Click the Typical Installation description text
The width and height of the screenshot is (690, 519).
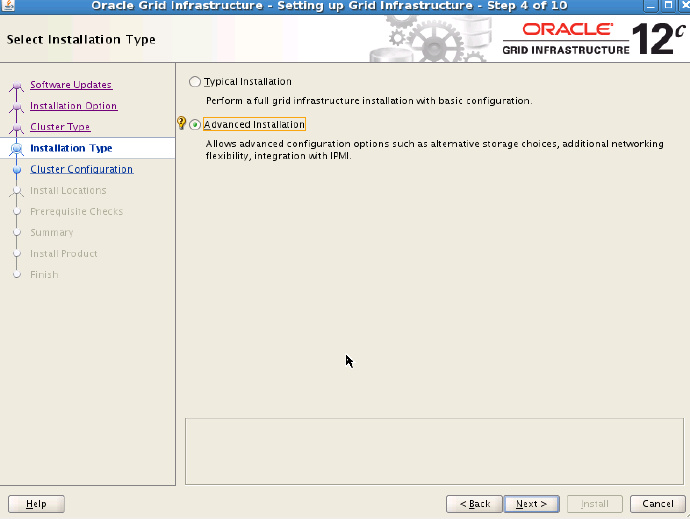[x=369, y=101]
